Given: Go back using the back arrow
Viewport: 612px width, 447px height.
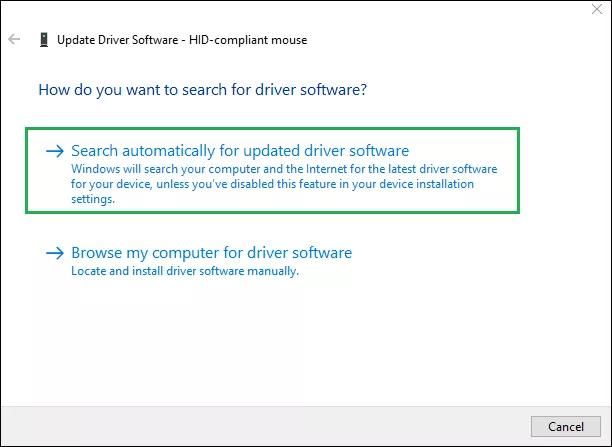Looking at the screenshot, I should (x=14, y=39).
